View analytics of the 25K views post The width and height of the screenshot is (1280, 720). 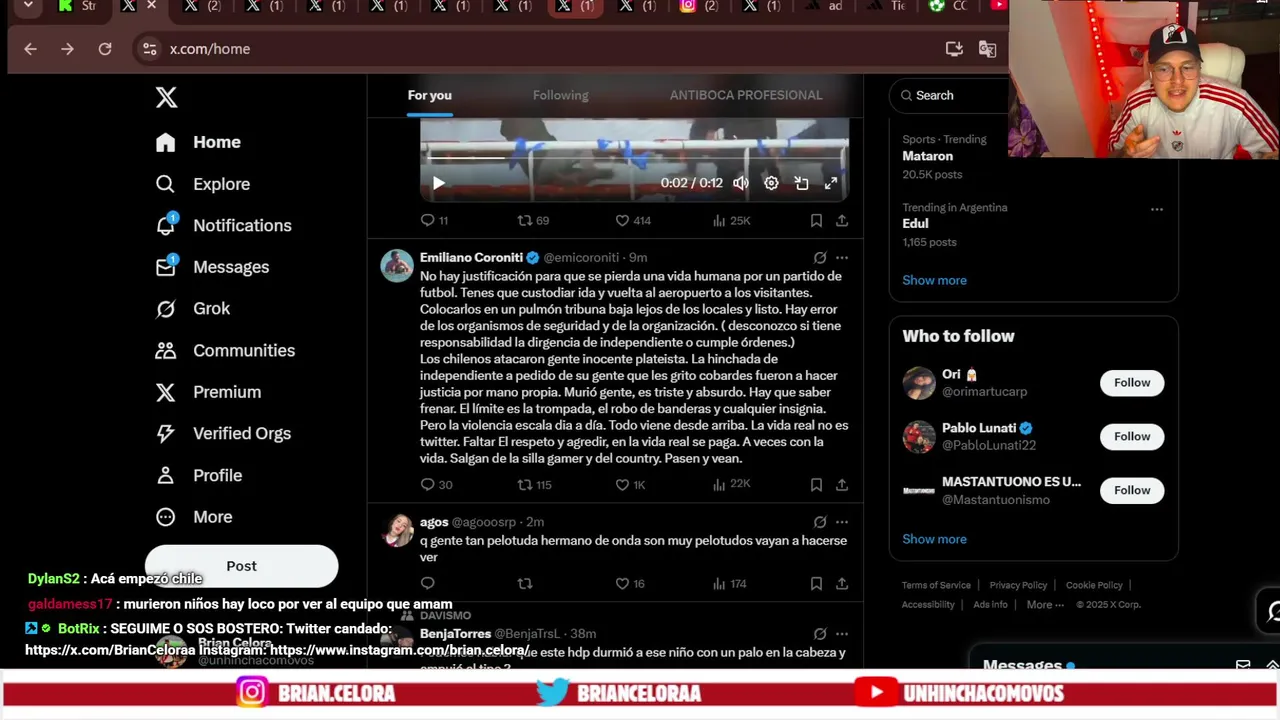pyautogui.click(x=731, y=220)
